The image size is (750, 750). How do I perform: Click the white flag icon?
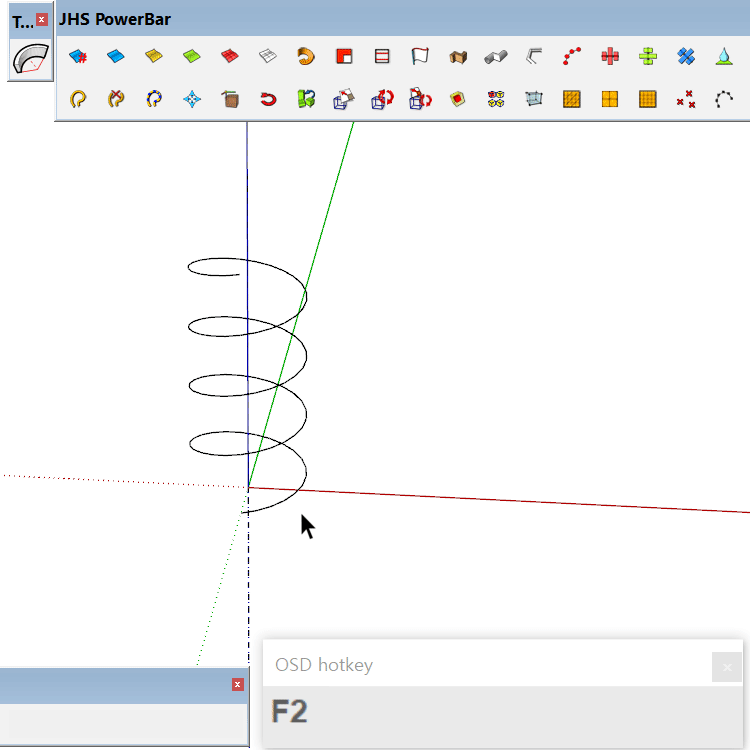point(419,56)
